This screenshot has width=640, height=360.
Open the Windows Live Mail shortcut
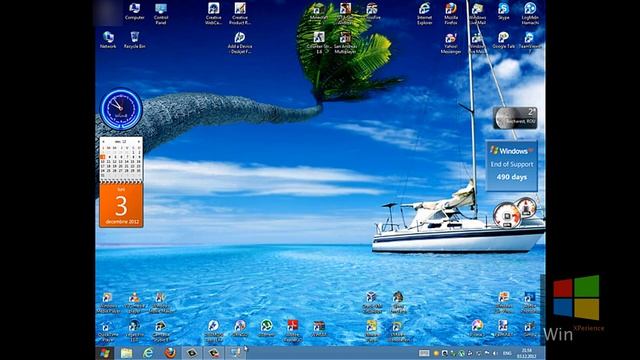pyautogui.click(x=477, y=13)
